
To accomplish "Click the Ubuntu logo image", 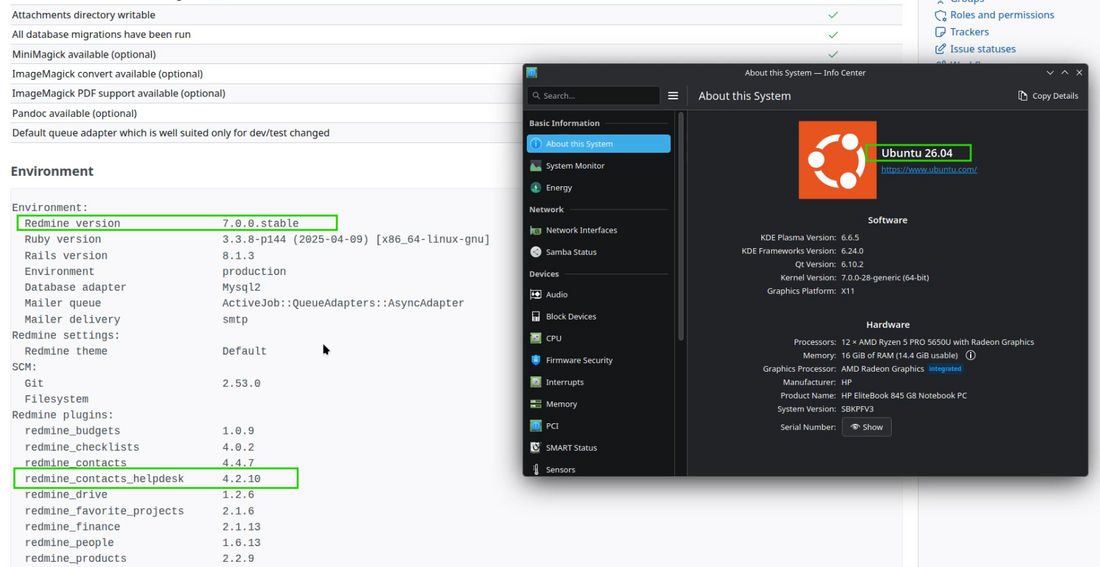I will (838, 160).
